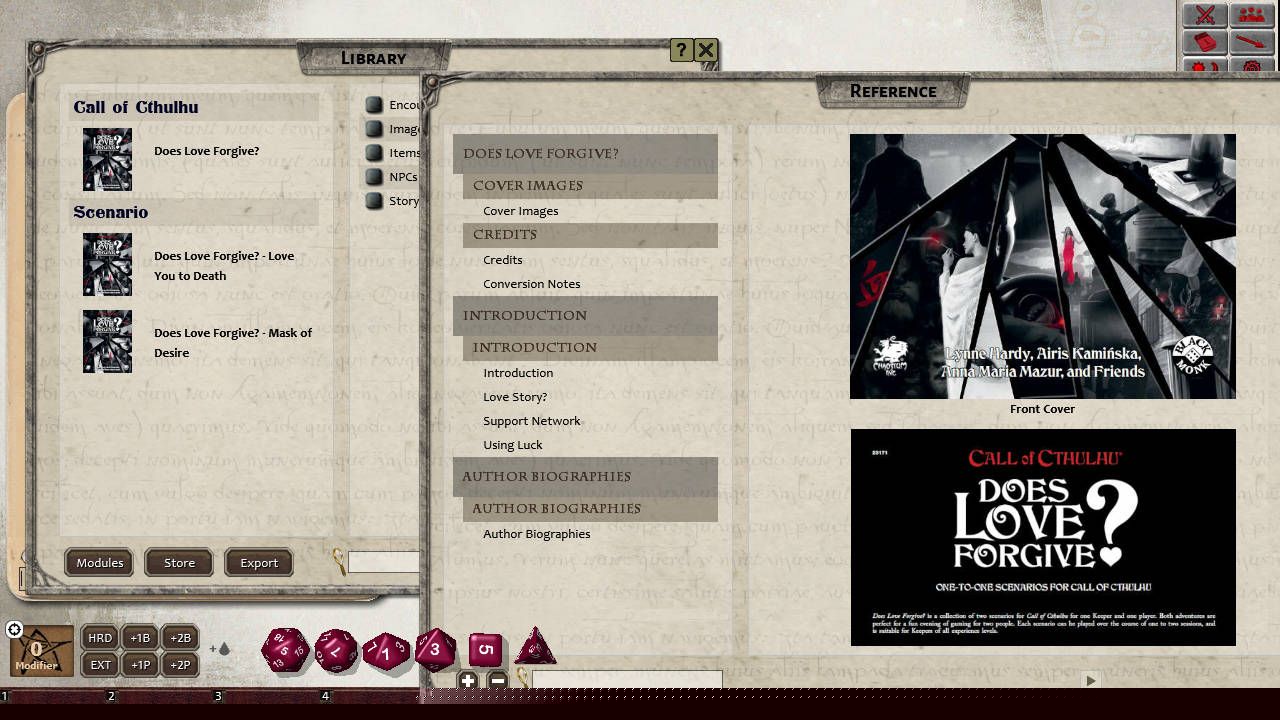Pick the d8 die showing 3

tap(435, 649)
